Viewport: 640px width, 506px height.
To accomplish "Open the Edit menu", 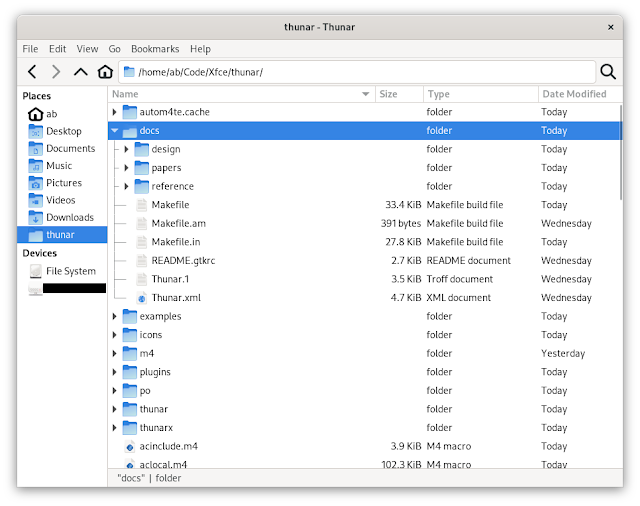I will [58, 49].
